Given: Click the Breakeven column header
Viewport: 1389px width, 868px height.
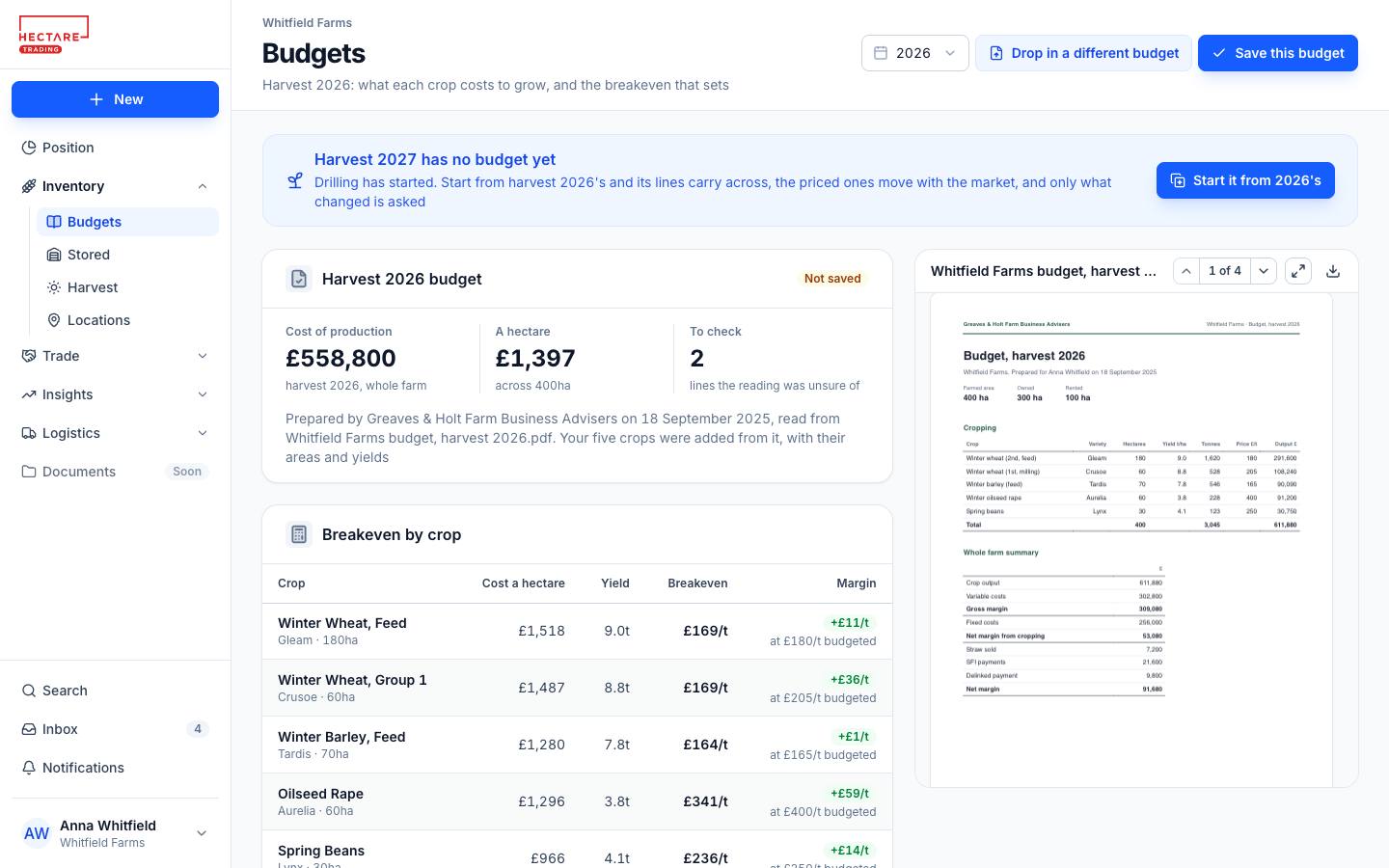Looking at the screenshot, I should click(697, 583).
